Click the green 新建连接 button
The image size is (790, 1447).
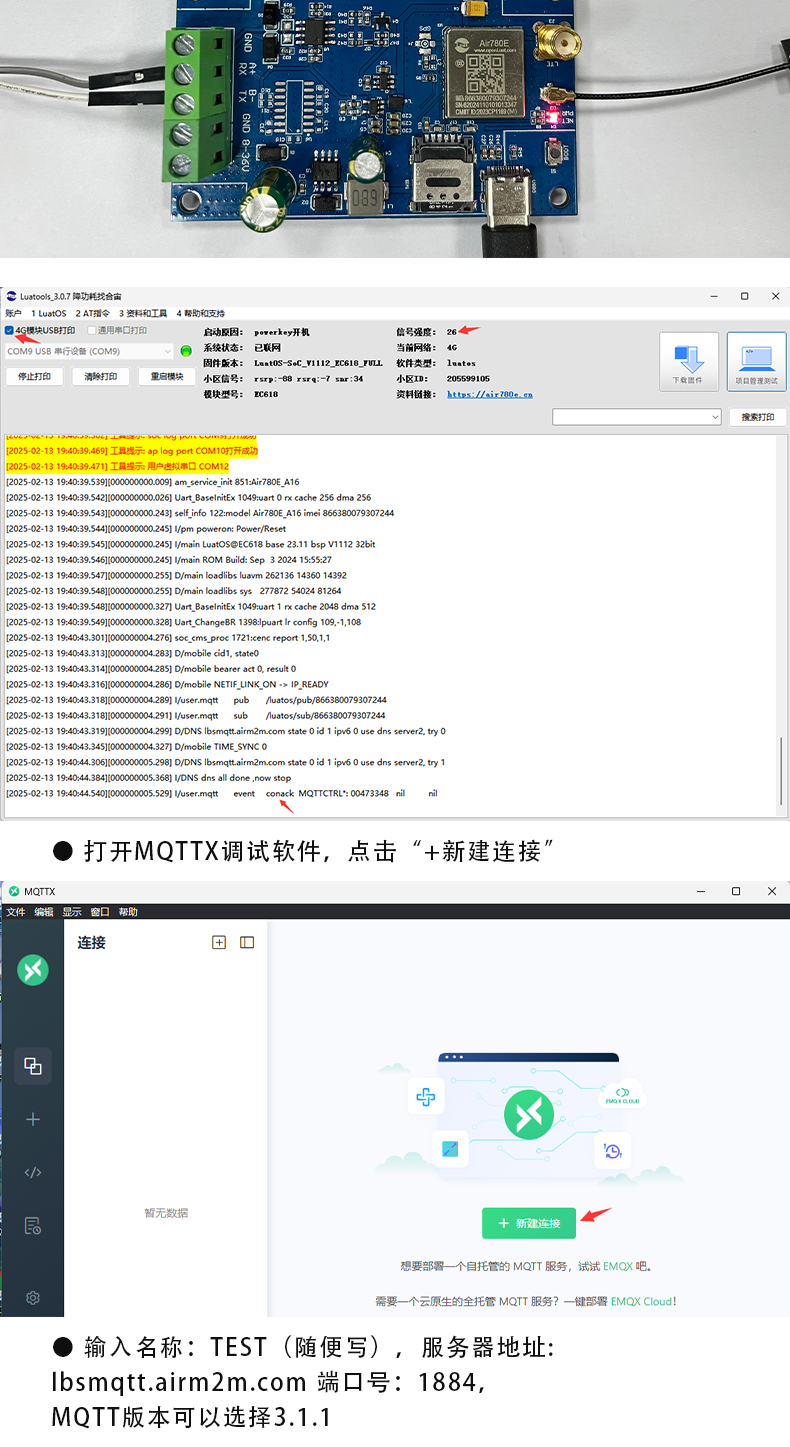[x=529, y=1223]
